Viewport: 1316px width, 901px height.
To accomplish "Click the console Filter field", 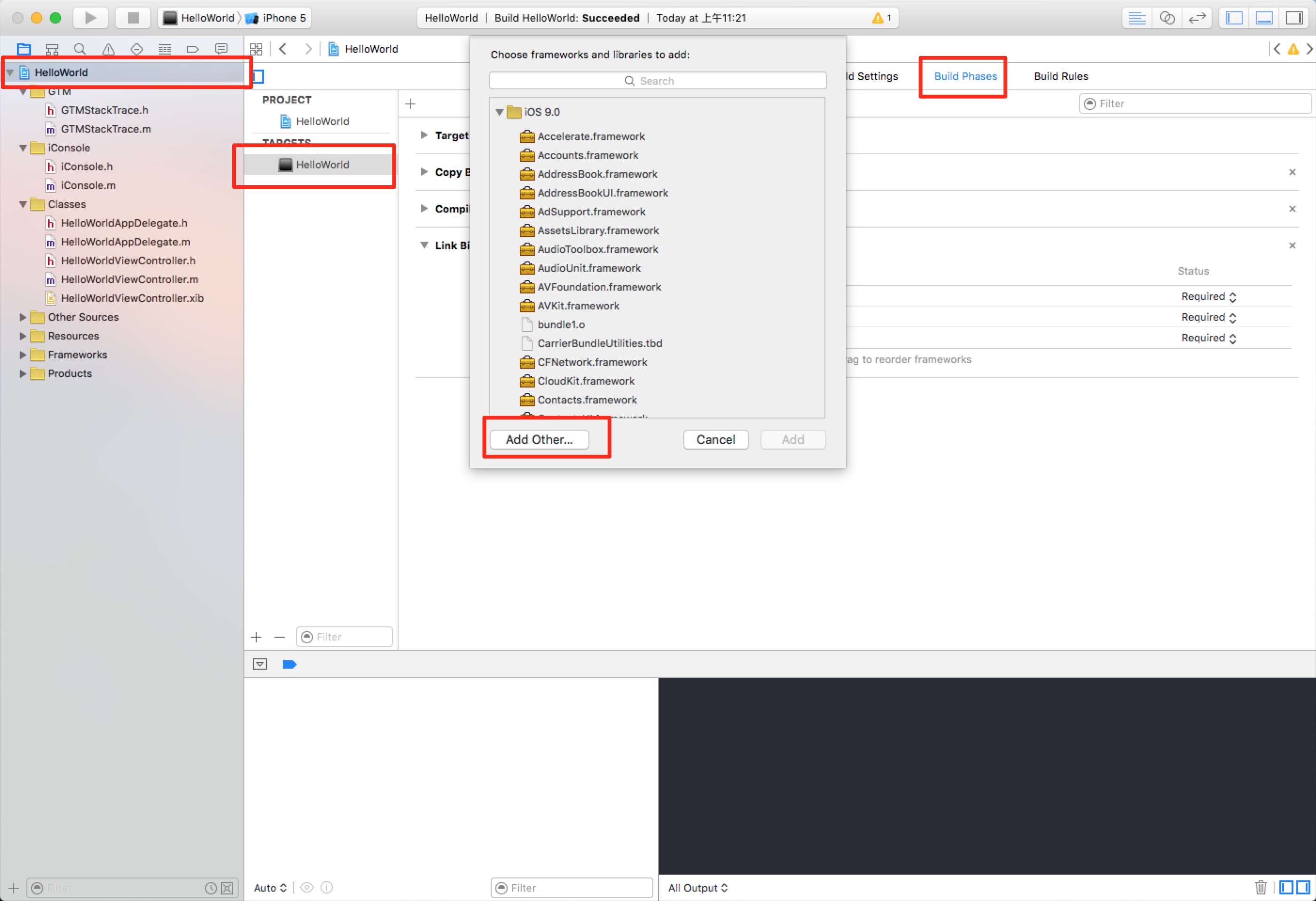I will click(572, 887).
